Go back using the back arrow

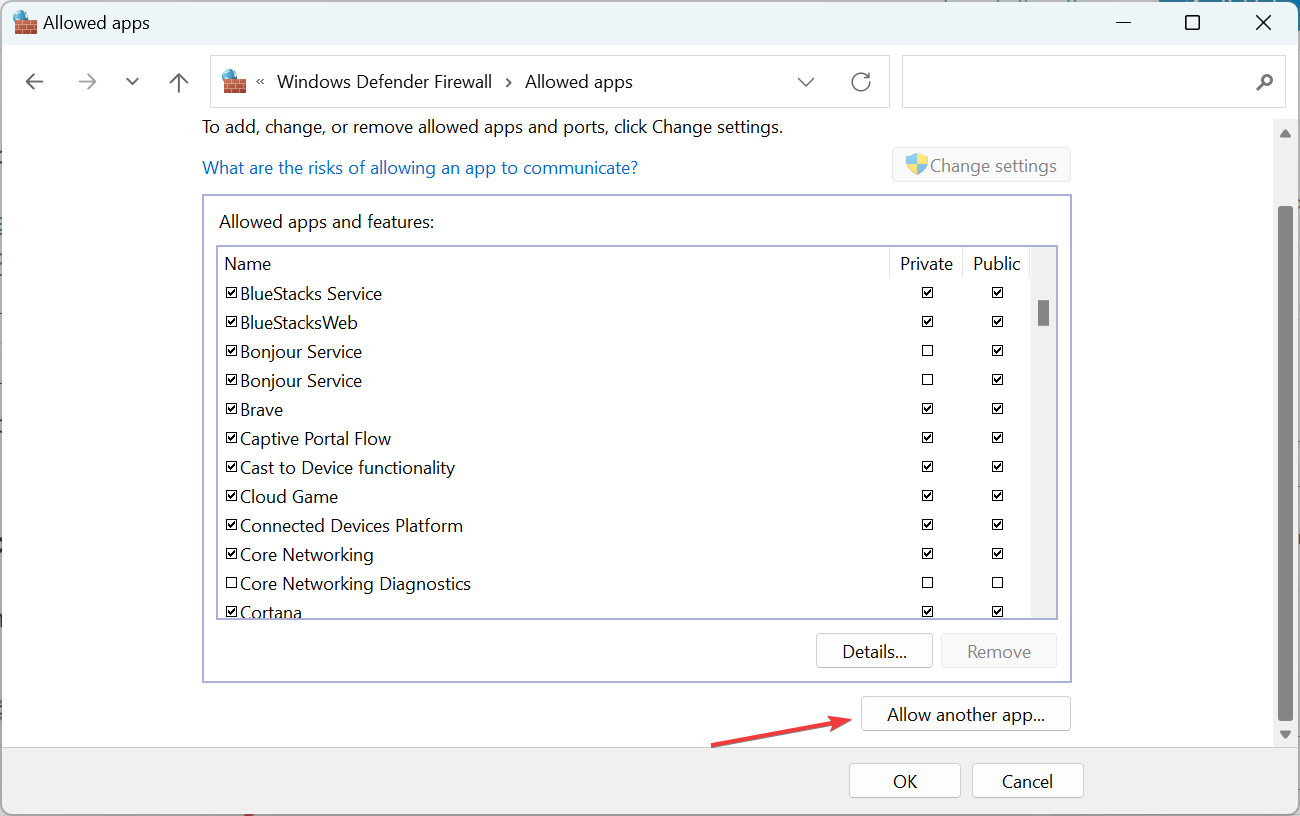coord(35,82)
